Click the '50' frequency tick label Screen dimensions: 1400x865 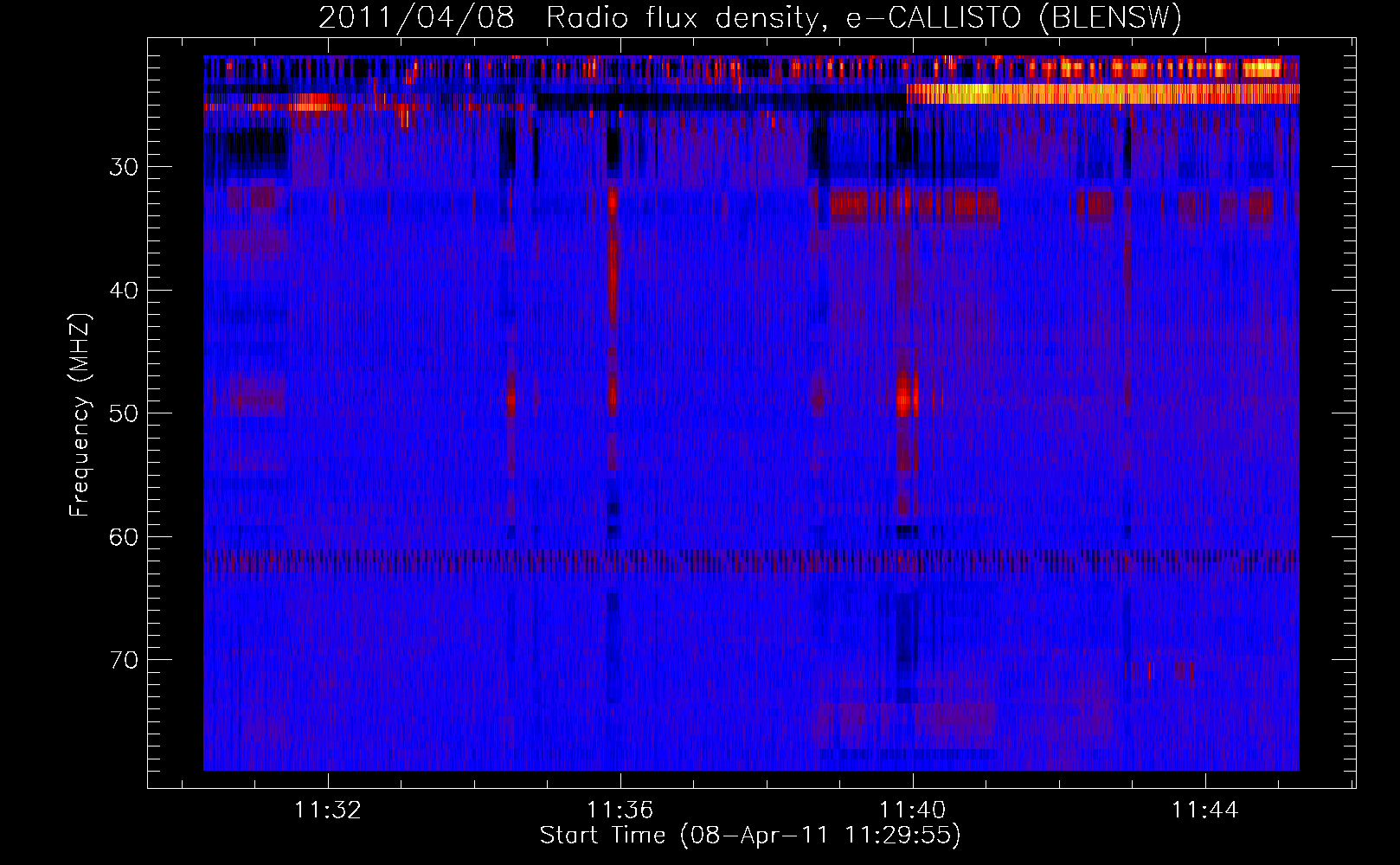coord(124,413)
